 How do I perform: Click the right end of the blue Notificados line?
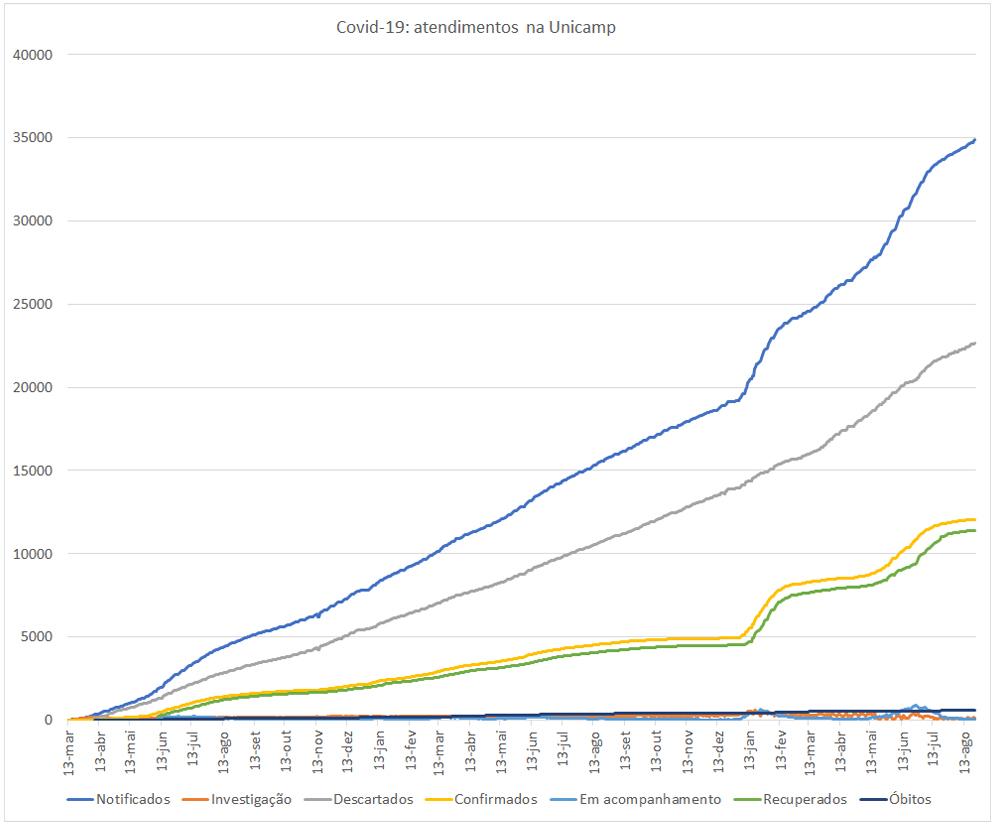(974, 140)
